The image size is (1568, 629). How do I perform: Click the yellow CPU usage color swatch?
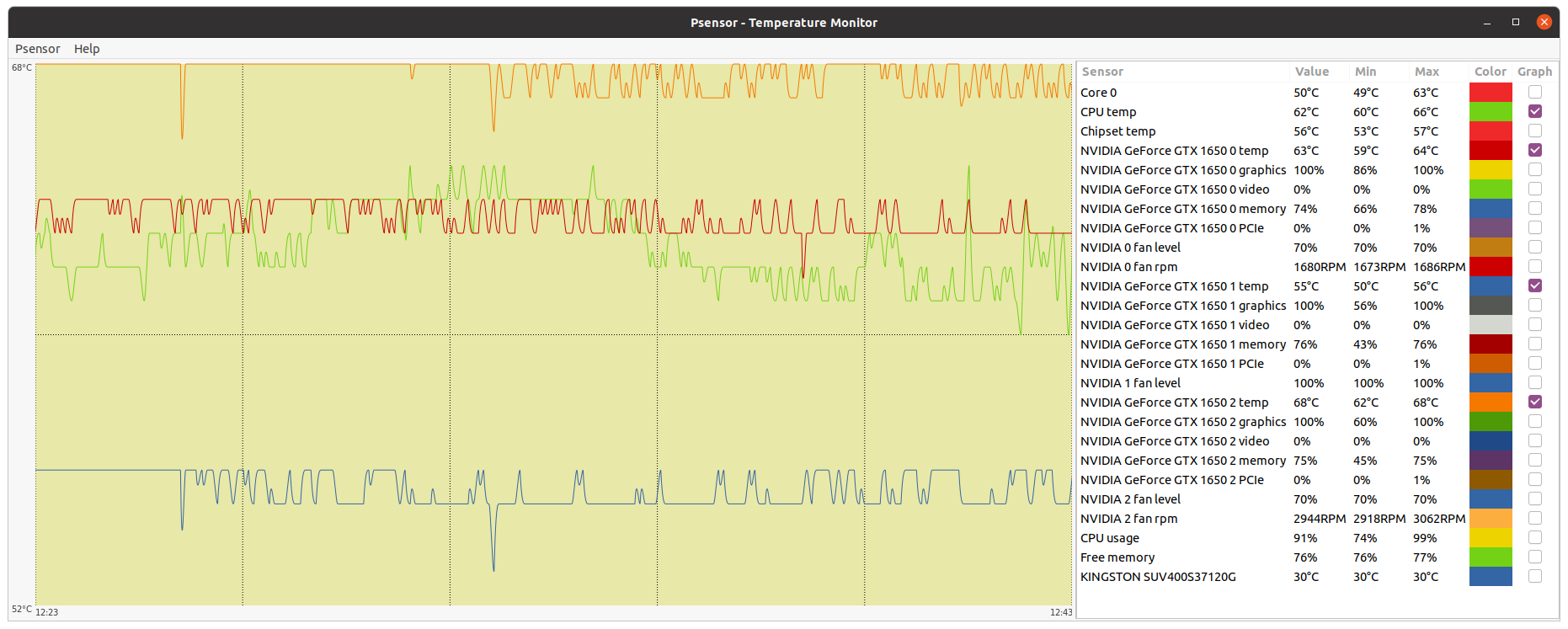click(1491, 537)
